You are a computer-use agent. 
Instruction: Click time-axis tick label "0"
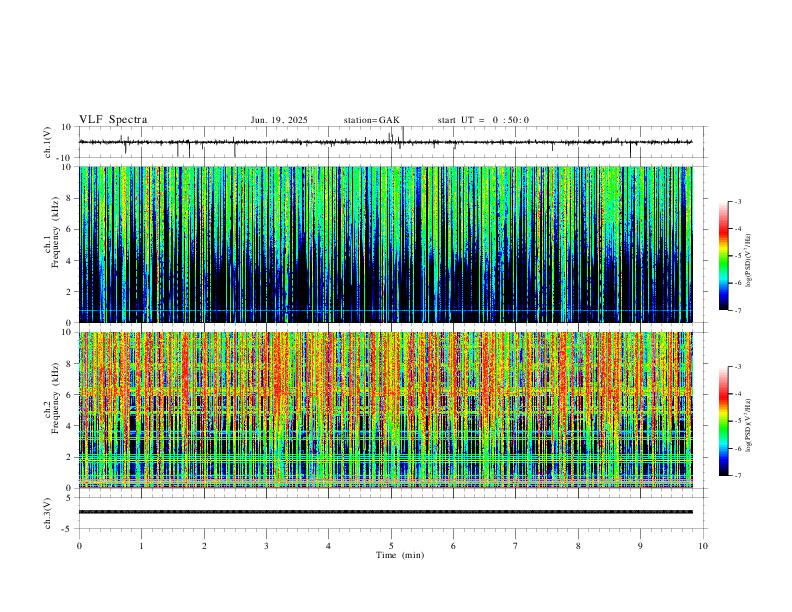pos(79,546)
